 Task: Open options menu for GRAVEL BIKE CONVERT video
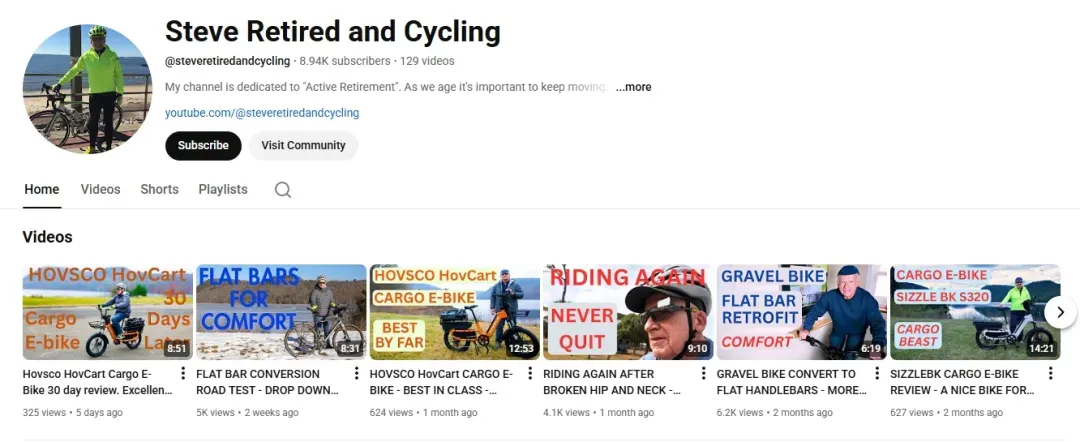[878, 374]
